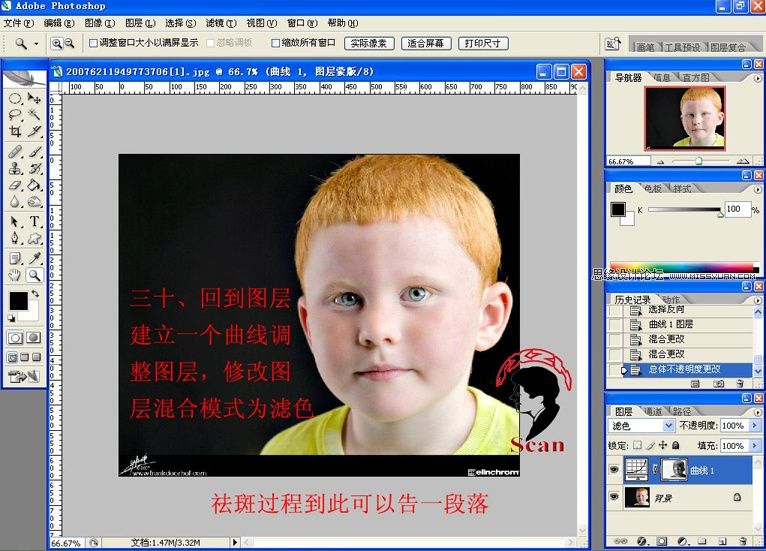Viewport: 766px width, 551px height.
Task: Select the Clone Stamp tool
Action: click(15, 169)
